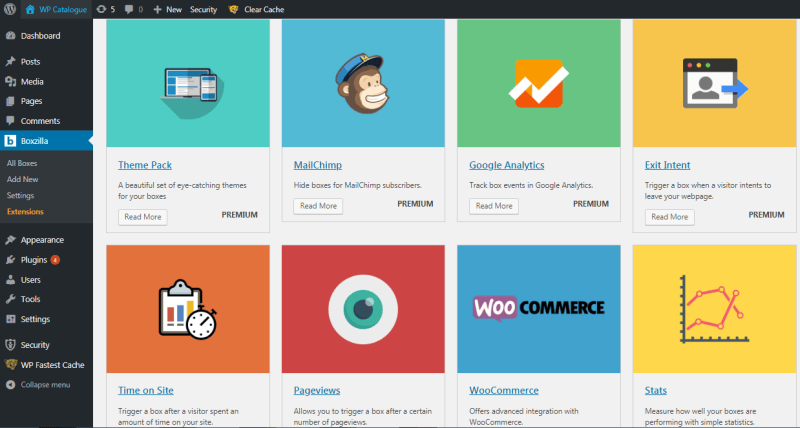This screenshot has height=428, width=800.
Task: Click 'Track box events in Google Analytics.' text
Action: (x=531, y=185)
